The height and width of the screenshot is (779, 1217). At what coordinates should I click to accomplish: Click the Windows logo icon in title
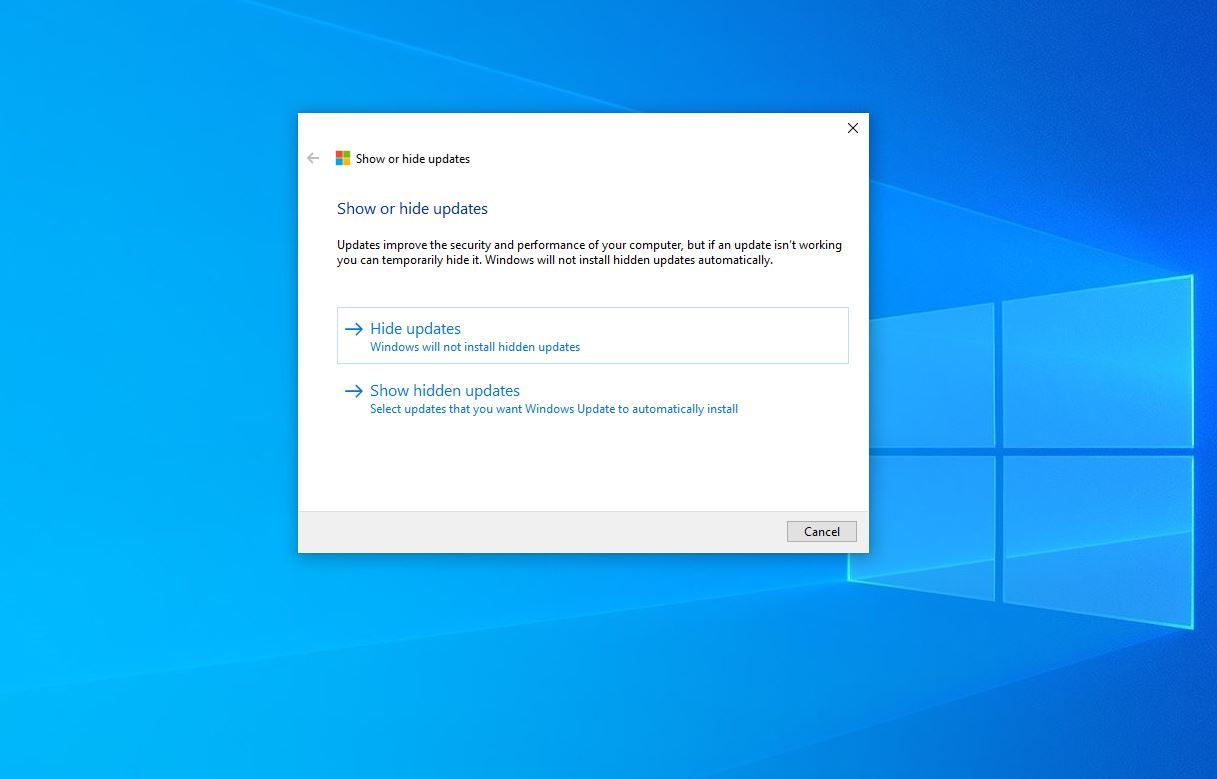[343, 158]
